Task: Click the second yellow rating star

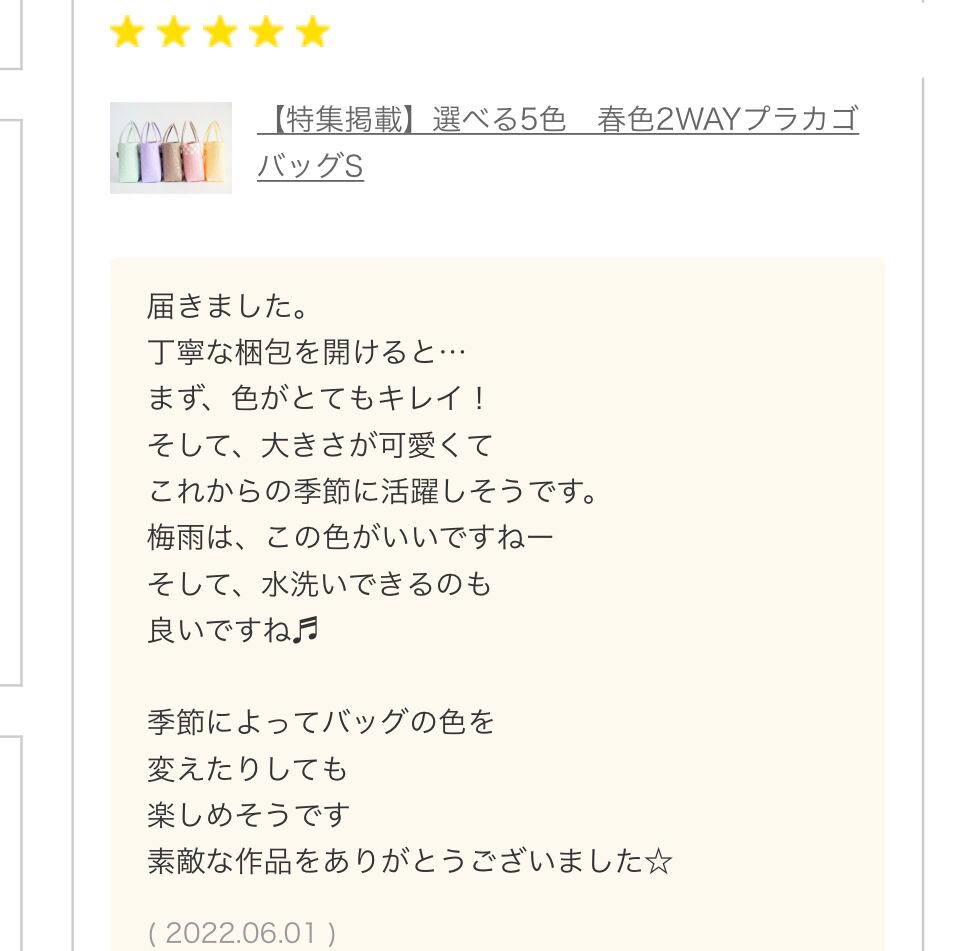Action: point(173,32)
